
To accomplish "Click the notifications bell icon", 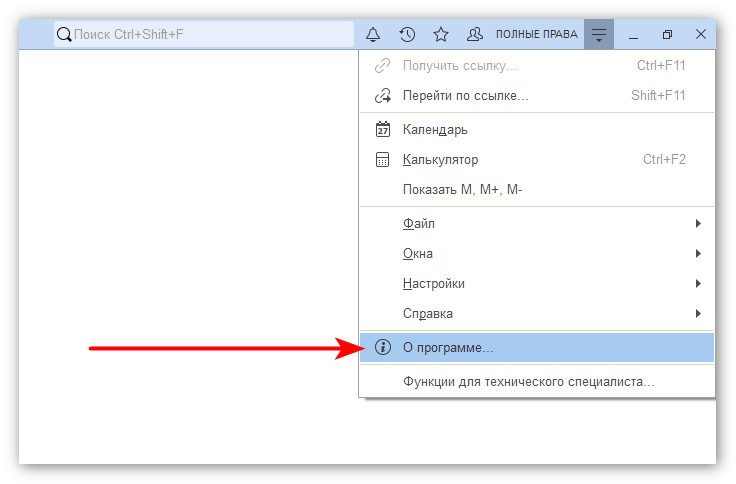I will [x=373, y=34].
